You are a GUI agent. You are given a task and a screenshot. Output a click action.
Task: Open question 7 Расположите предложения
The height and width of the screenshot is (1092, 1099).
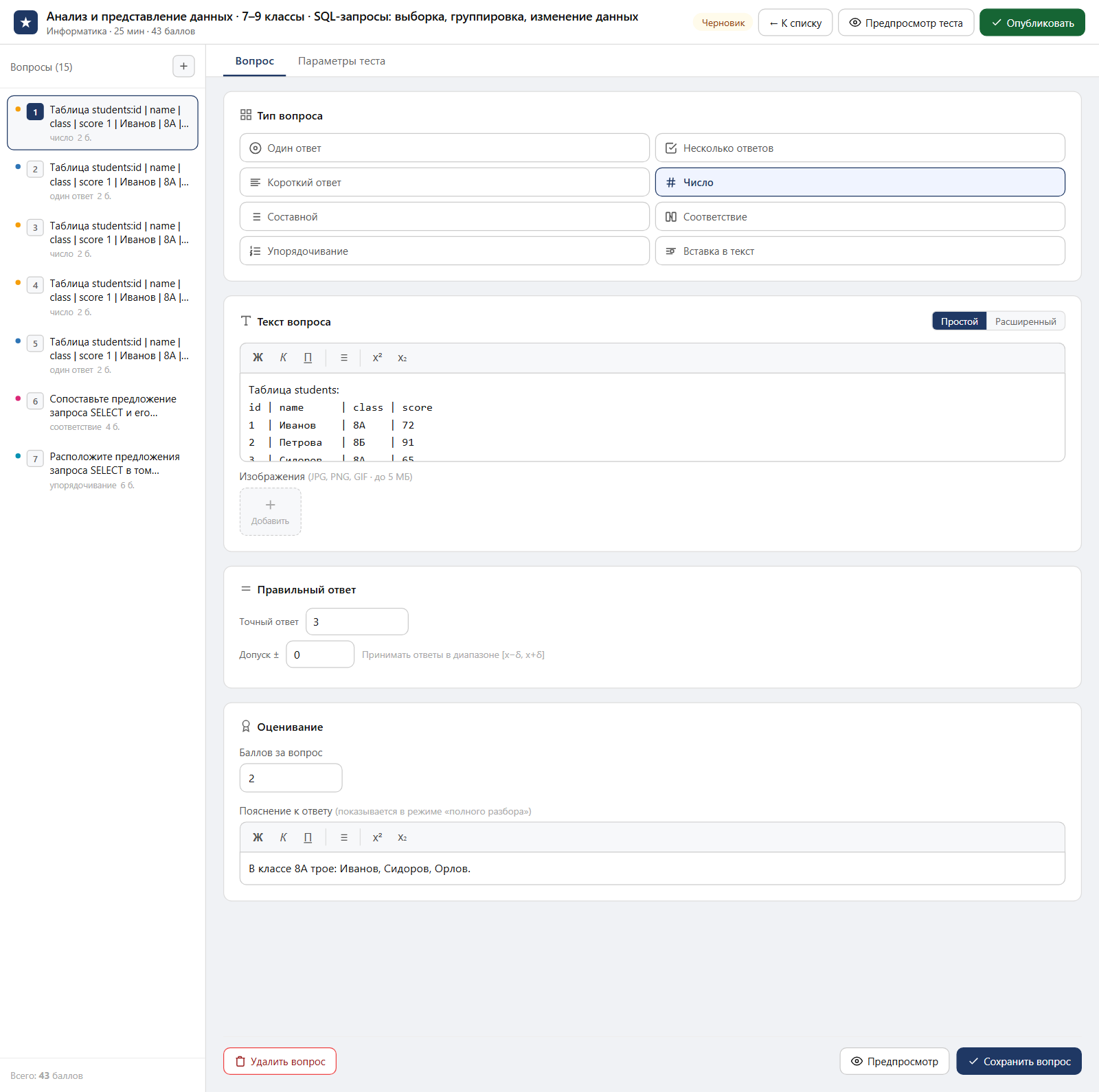[102, 470]
